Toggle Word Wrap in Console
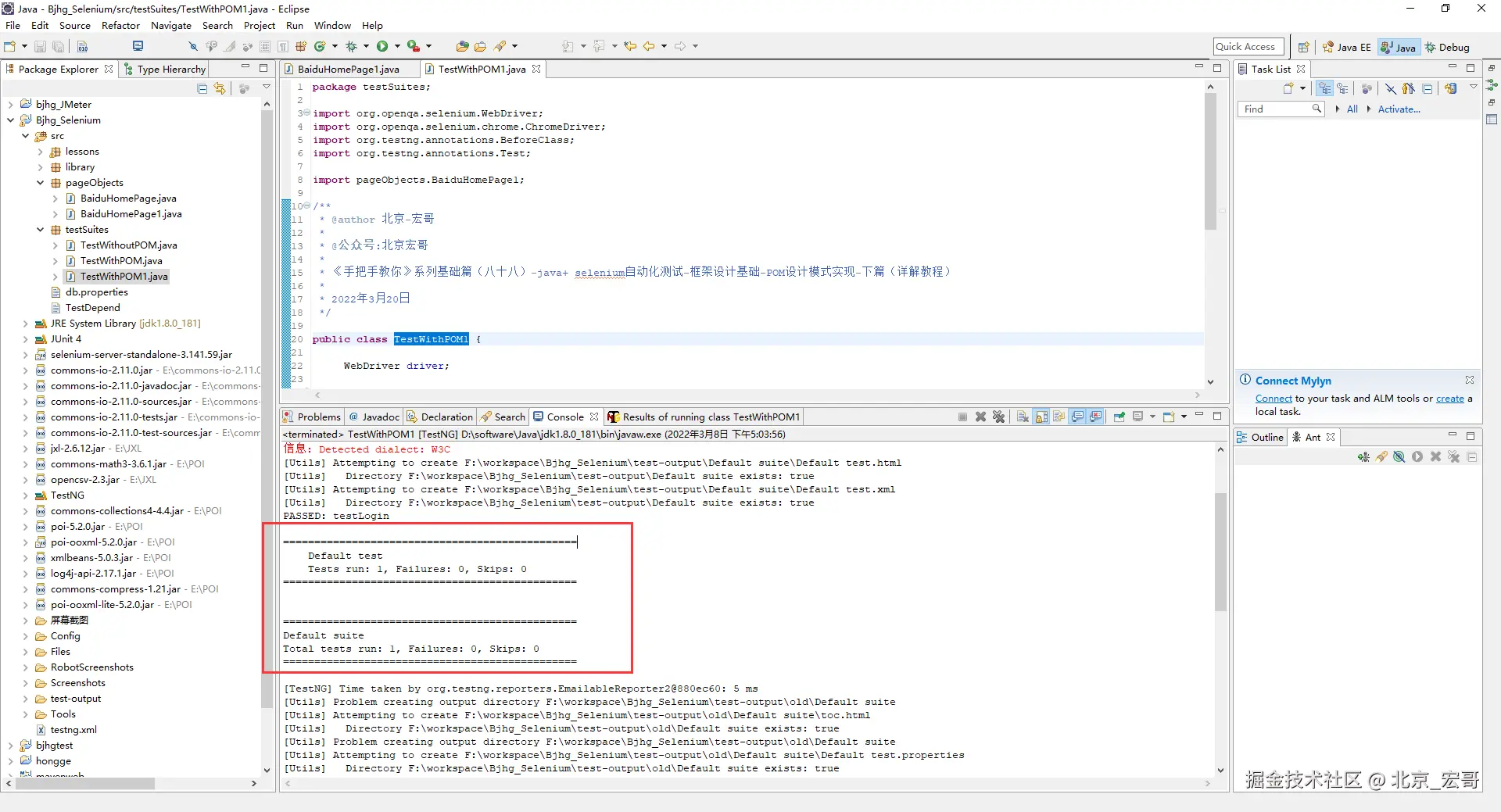Image resolution: width=1501 pixels, height=812 pixels. [1059, 417]
